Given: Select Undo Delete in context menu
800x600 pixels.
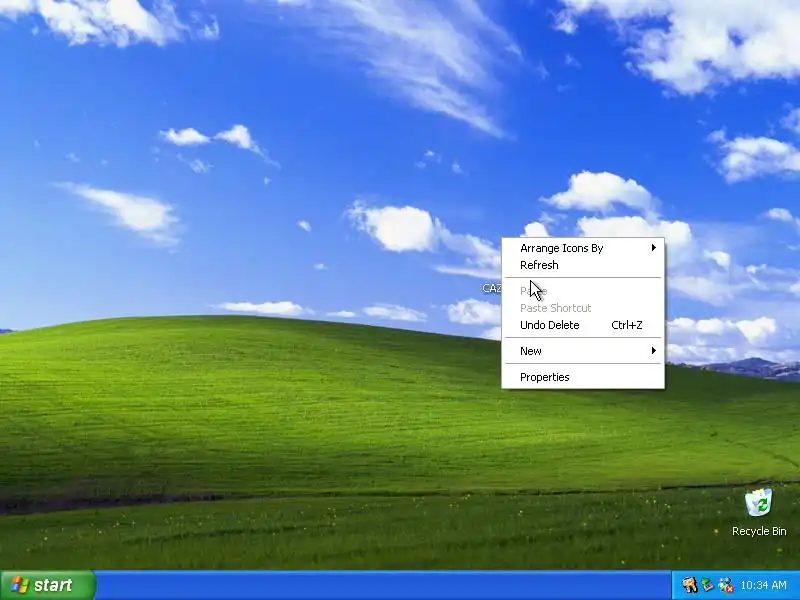Looking at the screenshot, I should [583, 325].
